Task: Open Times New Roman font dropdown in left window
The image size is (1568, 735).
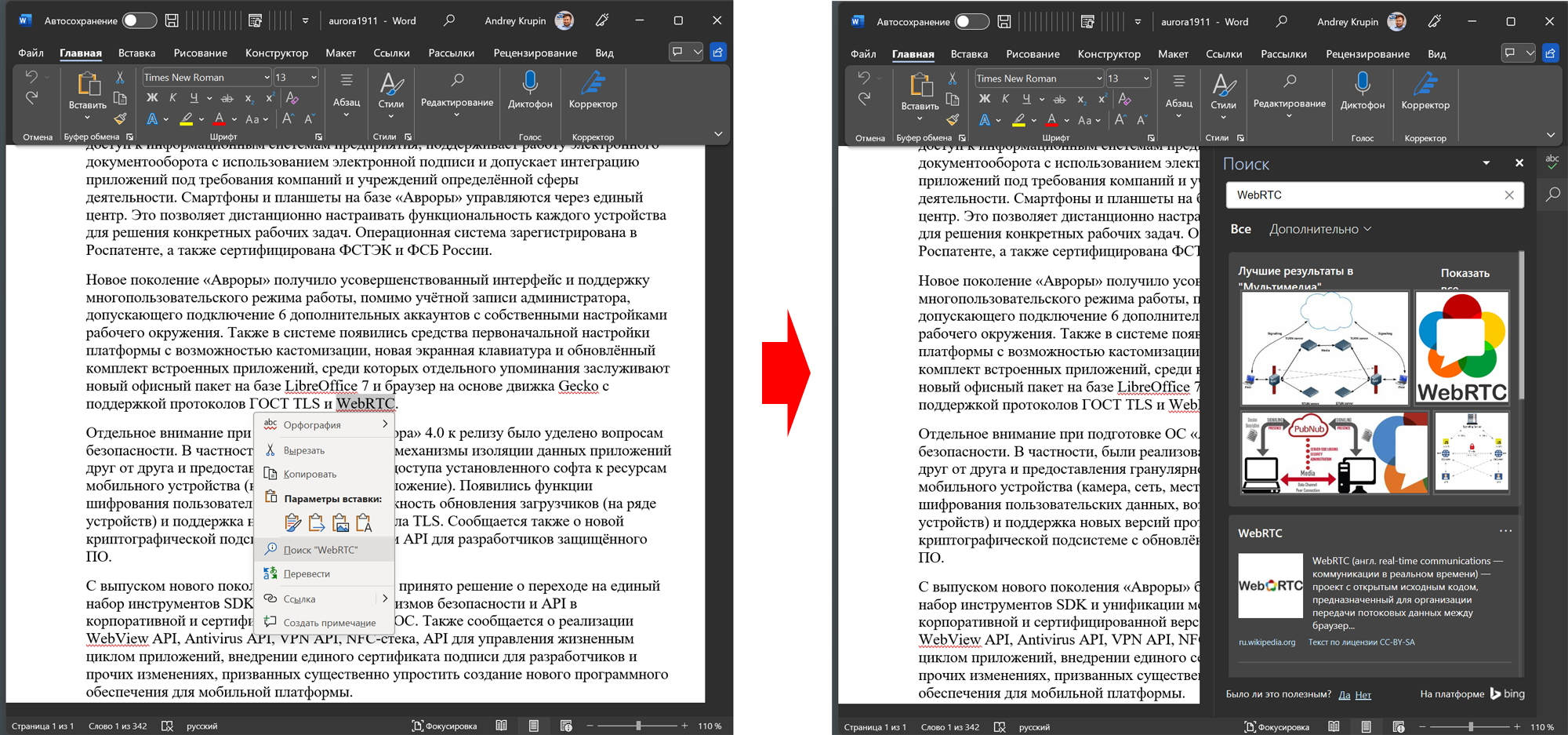Action: (267, 78)
